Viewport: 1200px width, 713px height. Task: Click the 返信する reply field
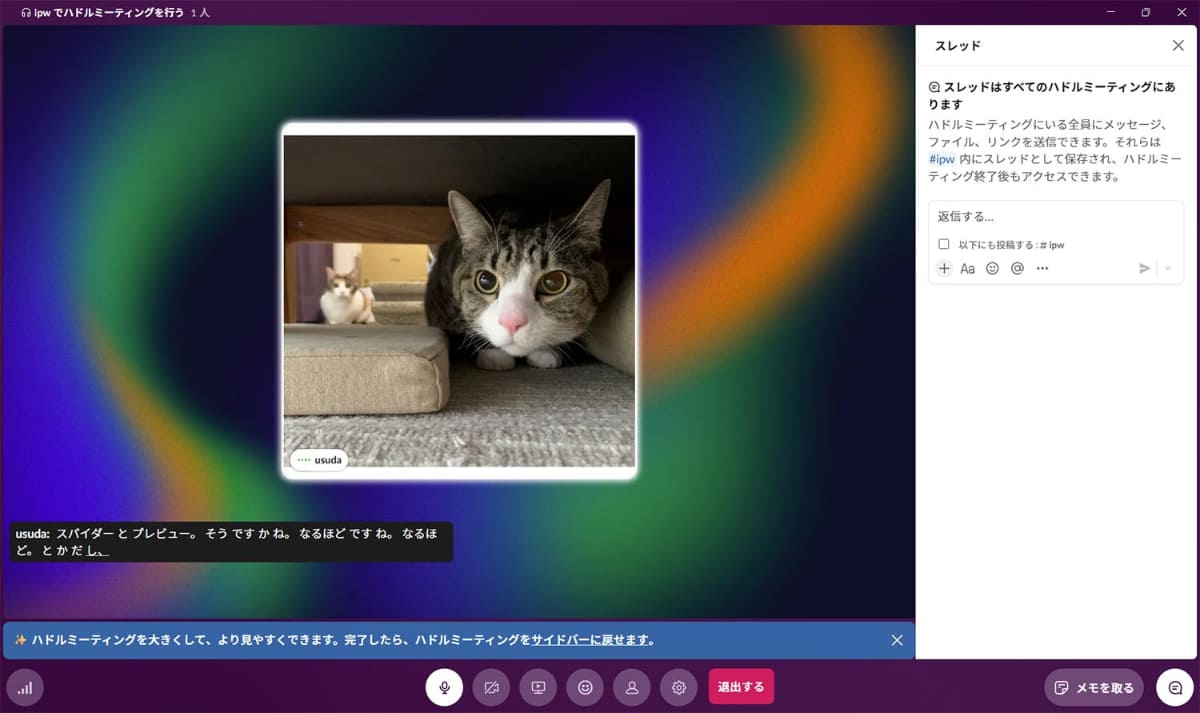click(x=1056, y=217)
